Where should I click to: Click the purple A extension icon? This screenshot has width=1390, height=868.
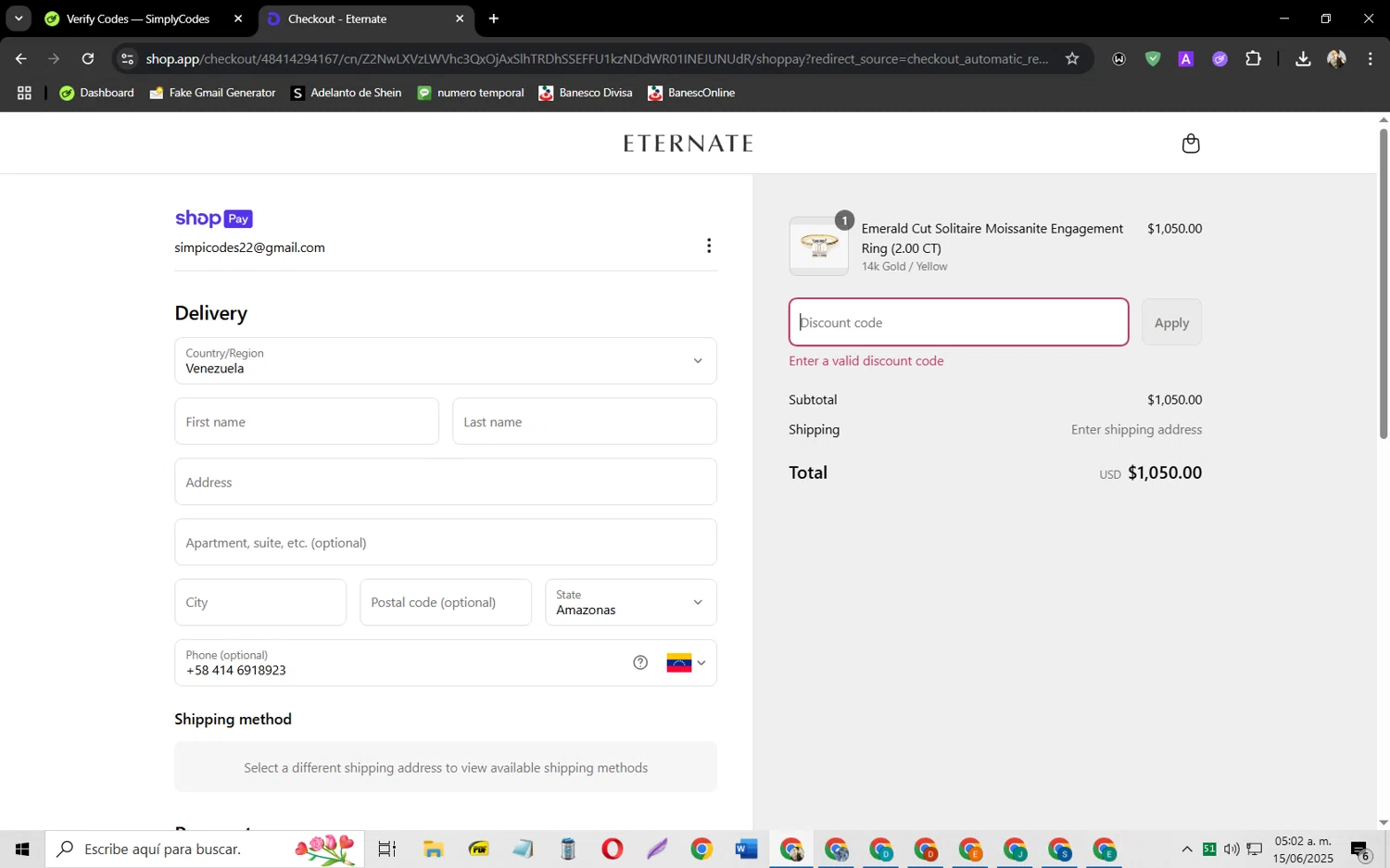[x=1186, y=58]
